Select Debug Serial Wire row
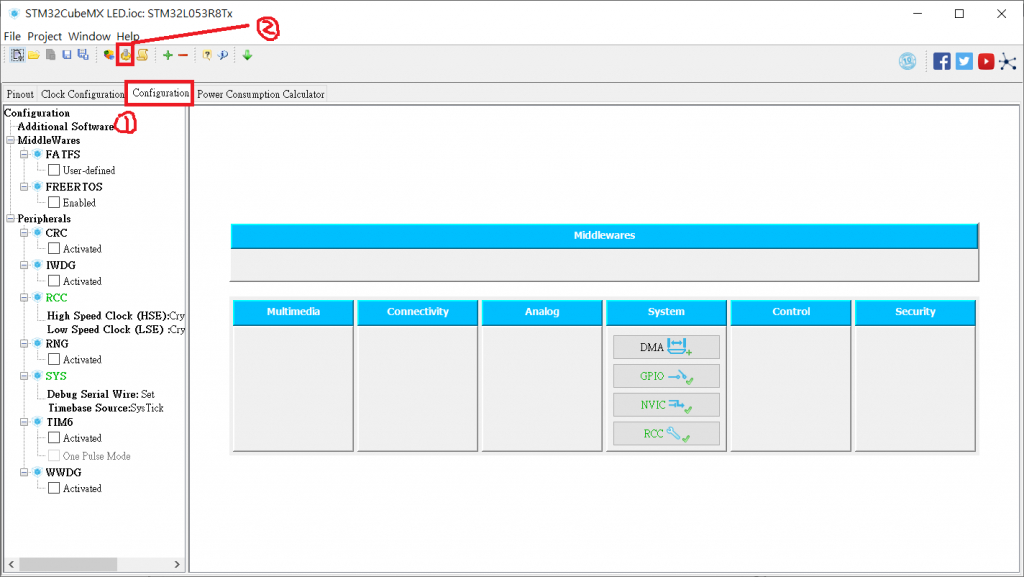This screenshot has width=1024, height=577. pyautogui.click(x=101, y=394)
